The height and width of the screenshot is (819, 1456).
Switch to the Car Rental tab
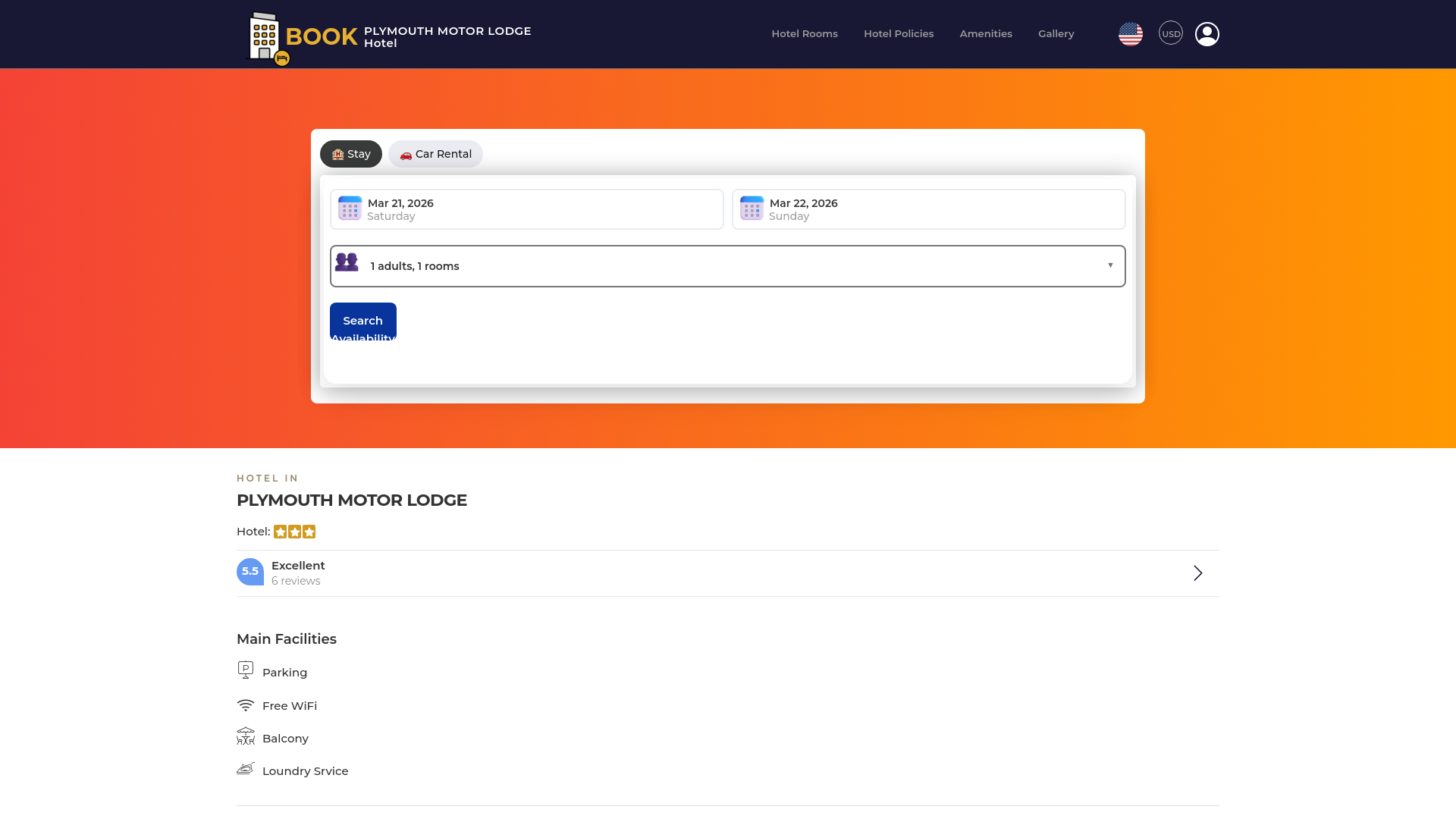click(435, 154)
